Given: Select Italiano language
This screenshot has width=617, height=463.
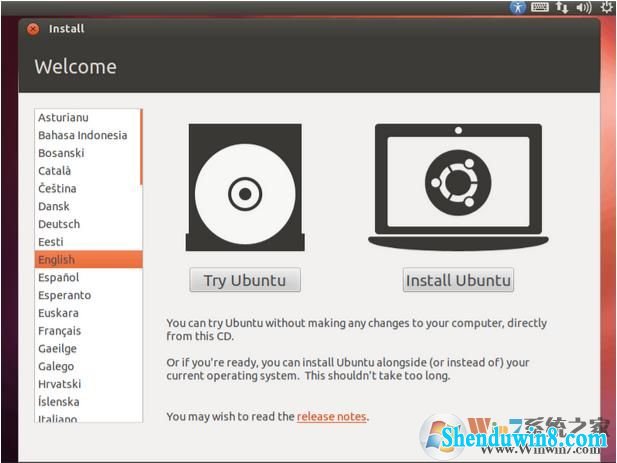Looking at the screenshot, I should point(88,417).
